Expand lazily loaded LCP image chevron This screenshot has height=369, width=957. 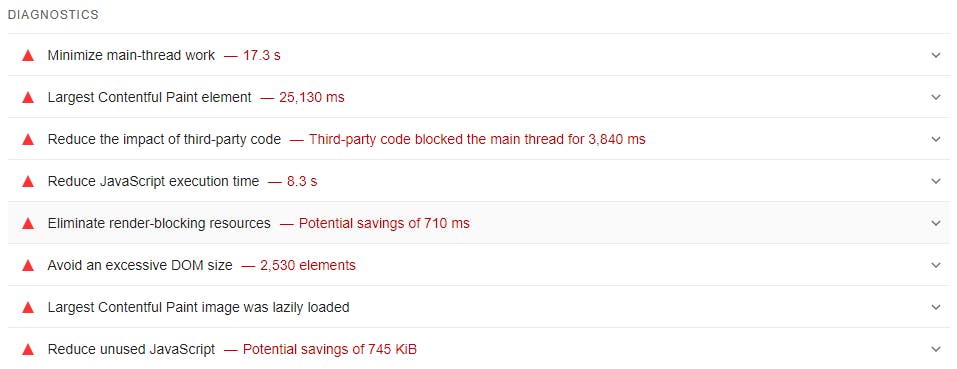pos(936,308)
